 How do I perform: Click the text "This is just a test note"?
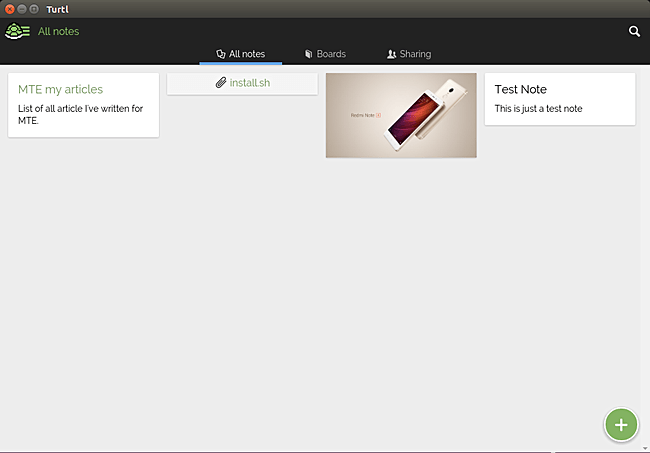[538, 109]
